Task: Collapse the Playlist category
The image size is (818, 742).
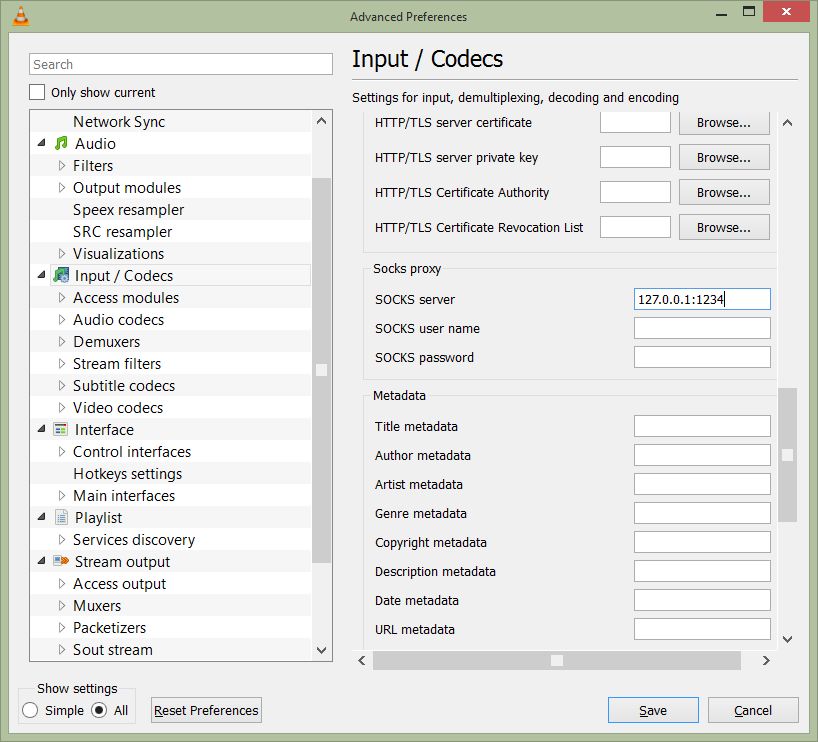Action: [x=42, y=517]
